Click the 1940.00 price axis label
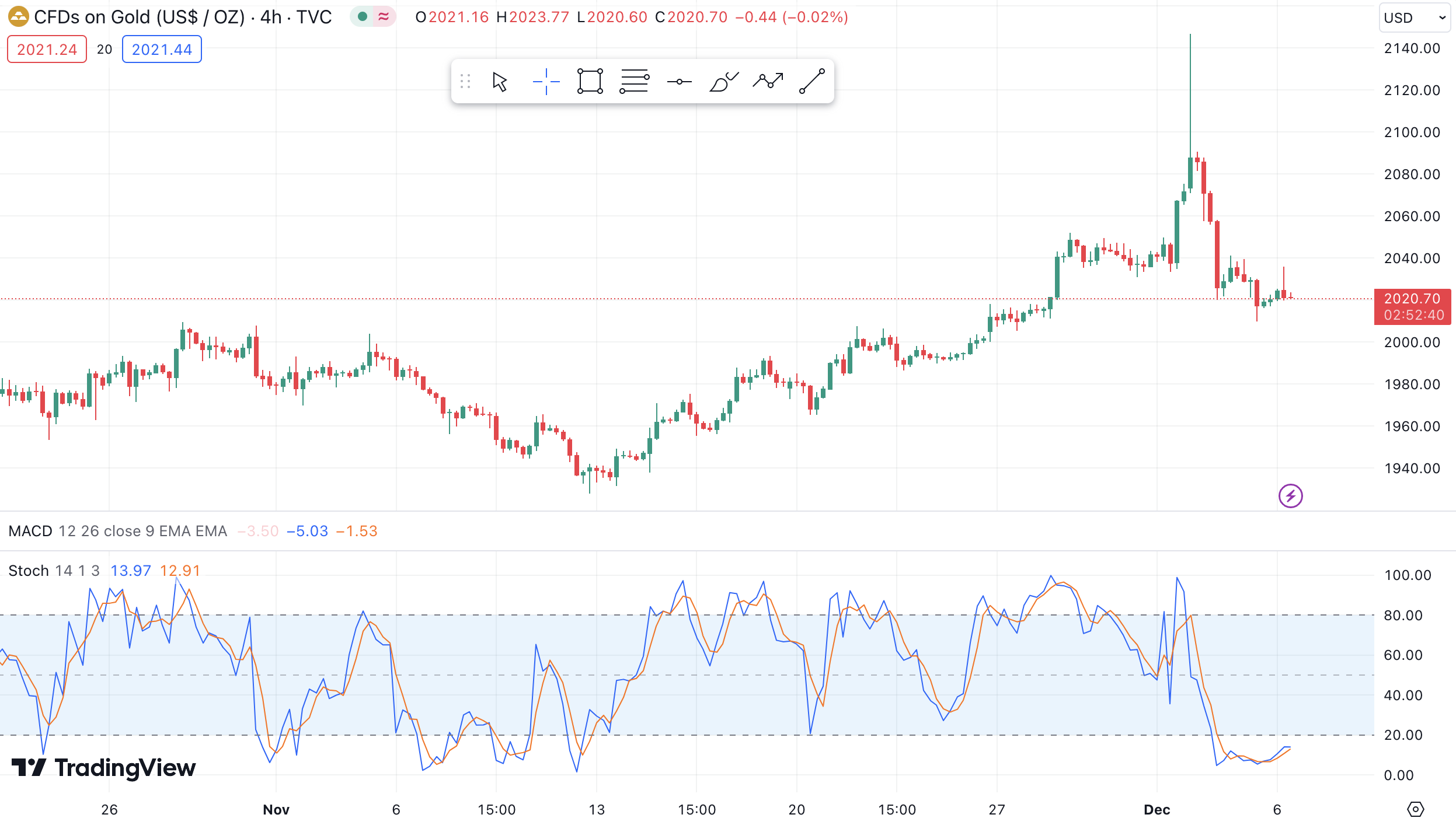This screenshot has height=825, width=1456. click(1412, 469)
